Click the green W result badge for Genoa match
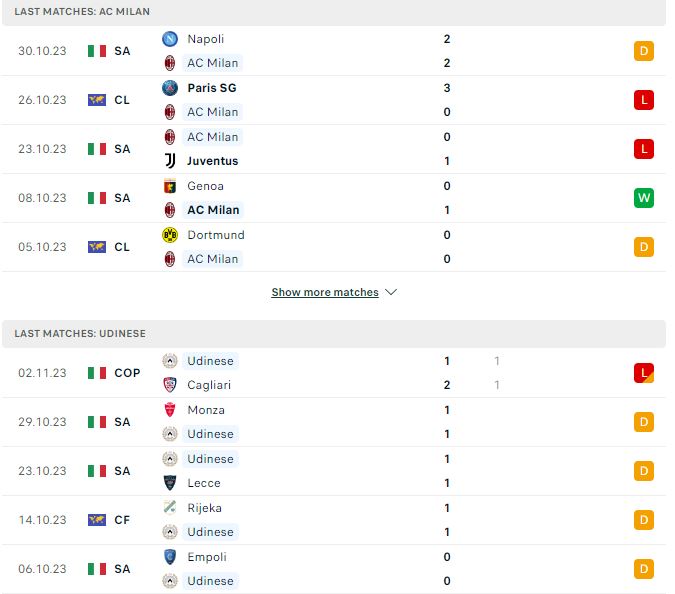 coord(644,198)
